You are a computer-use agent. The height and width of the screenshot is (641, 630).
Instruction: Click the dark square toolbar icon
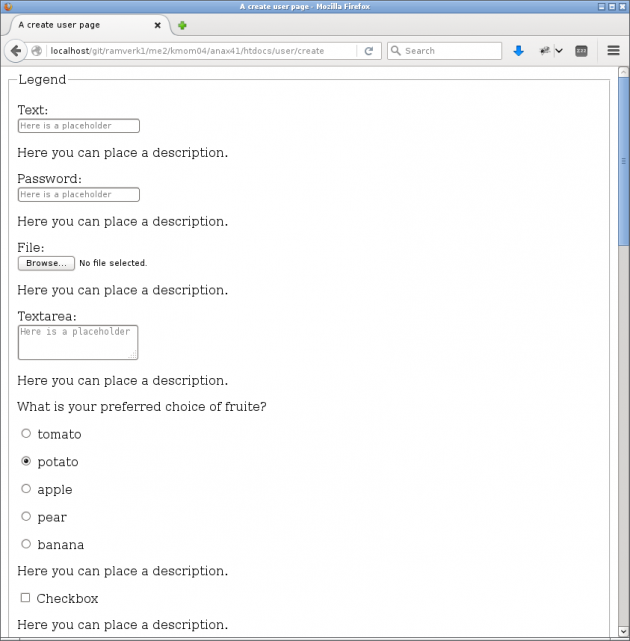pyautogui.click(x=581, y=51)
